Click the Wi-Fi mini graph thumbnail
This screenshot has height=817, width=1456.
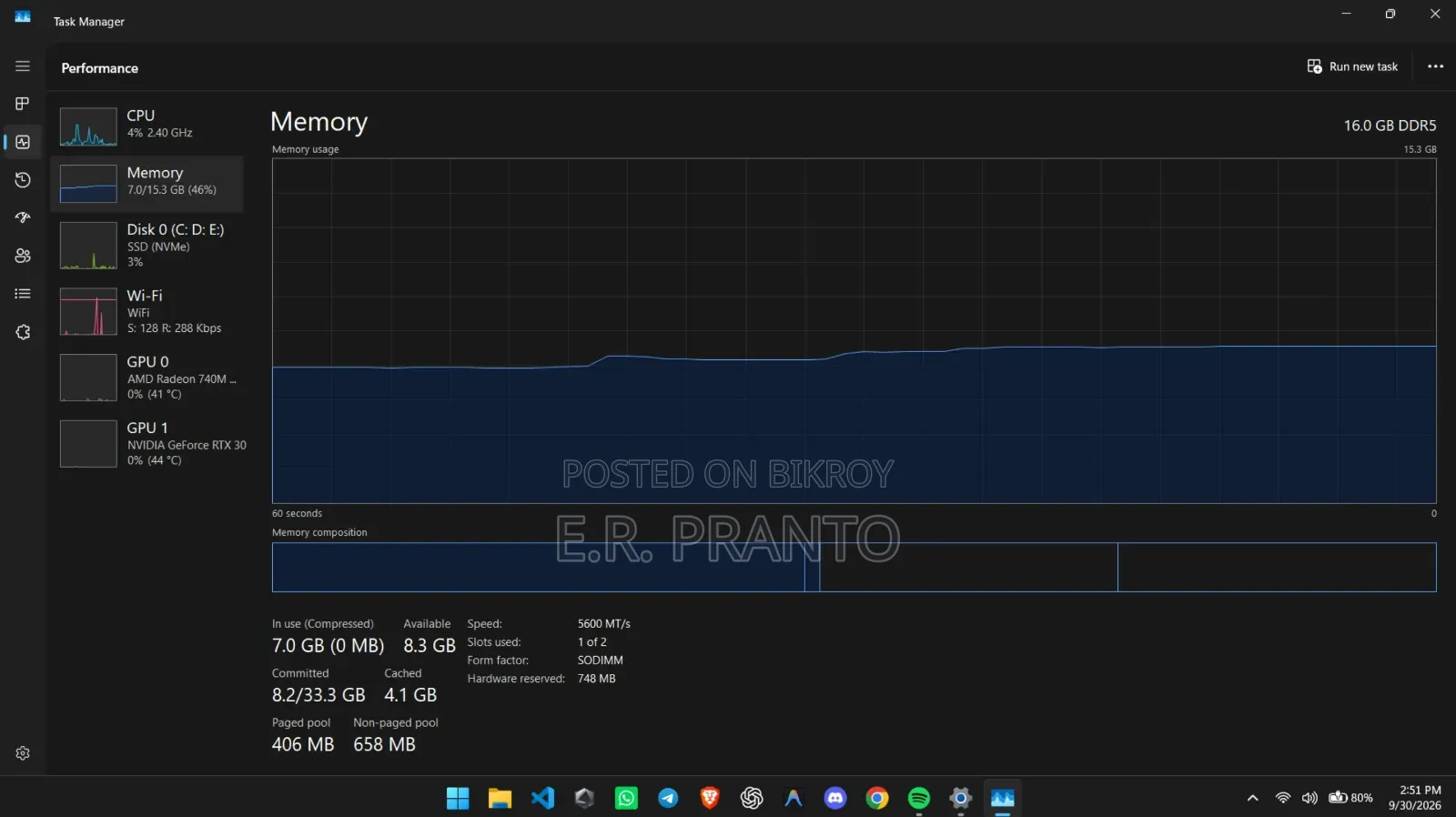pos(88,311)
